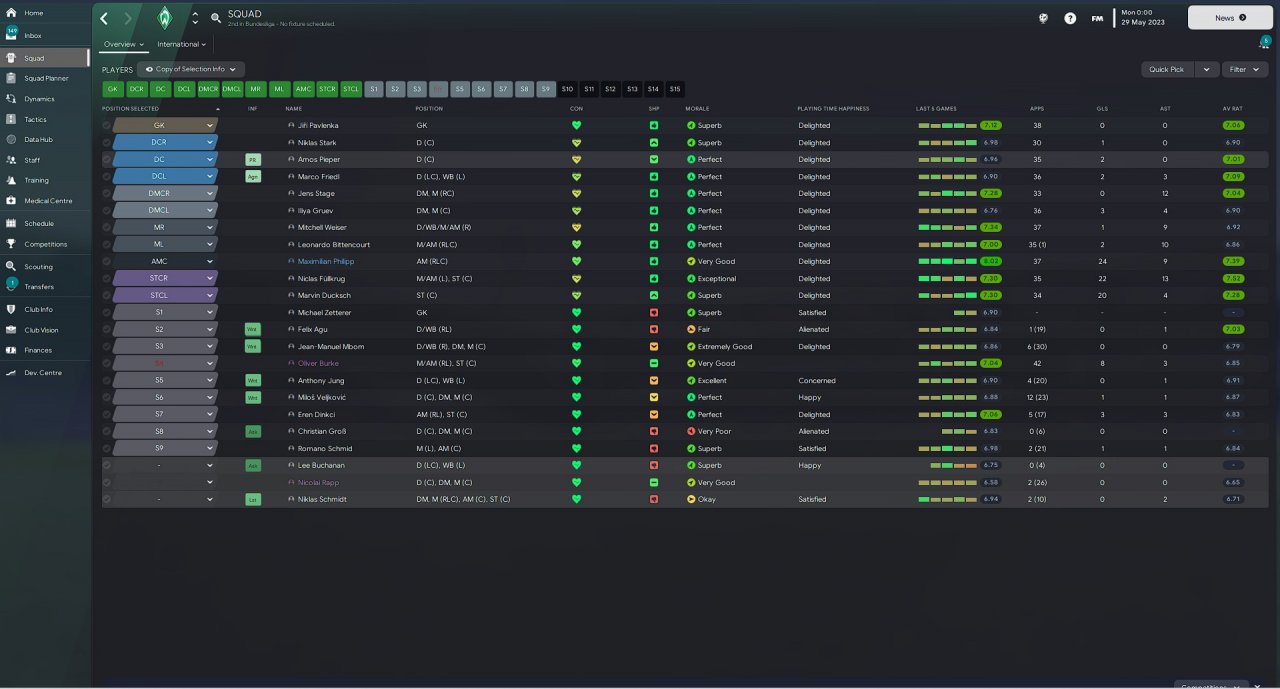The image size is (1280, 689).
Task: Open the GK position dropdown for Pavlenka
Action: tap(165, 126)
